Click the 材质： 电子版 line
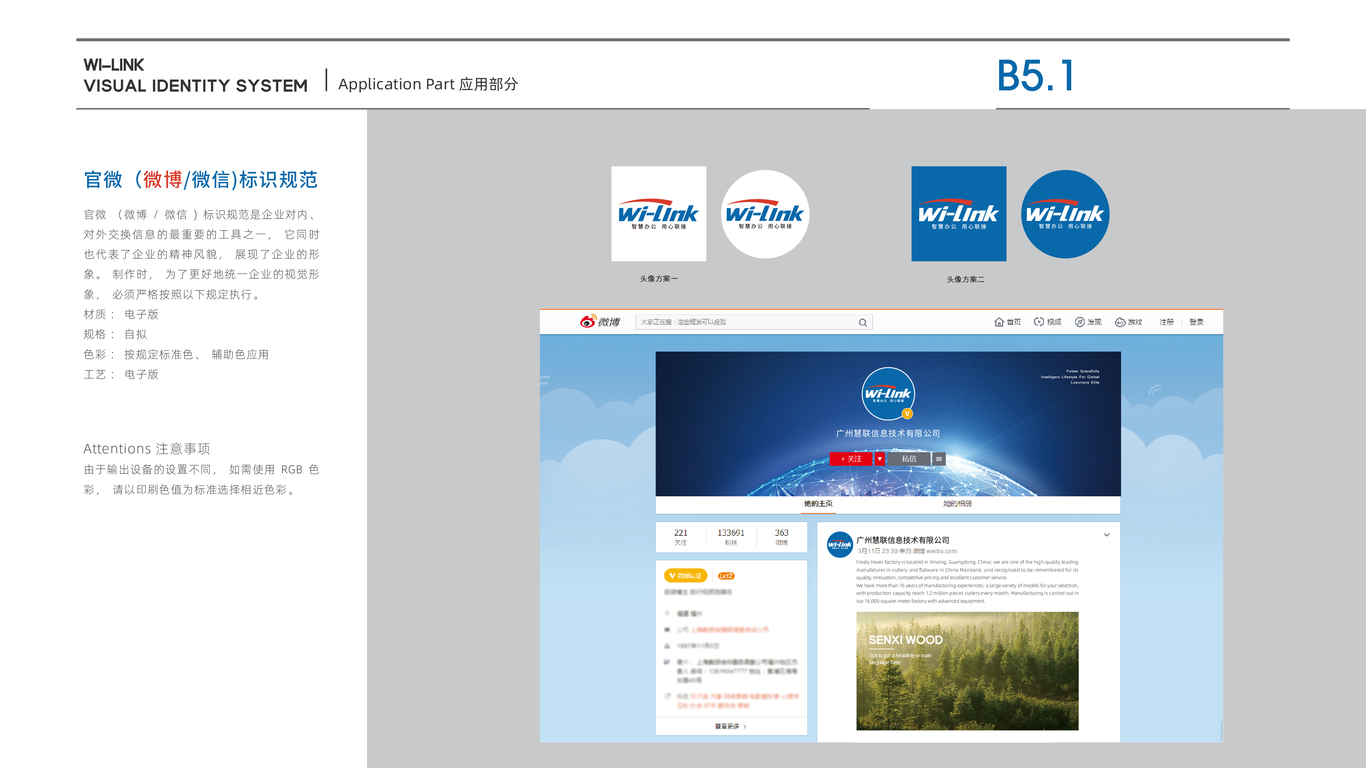This screenshot has height=768, width=1366. click(x=121, y=314)
